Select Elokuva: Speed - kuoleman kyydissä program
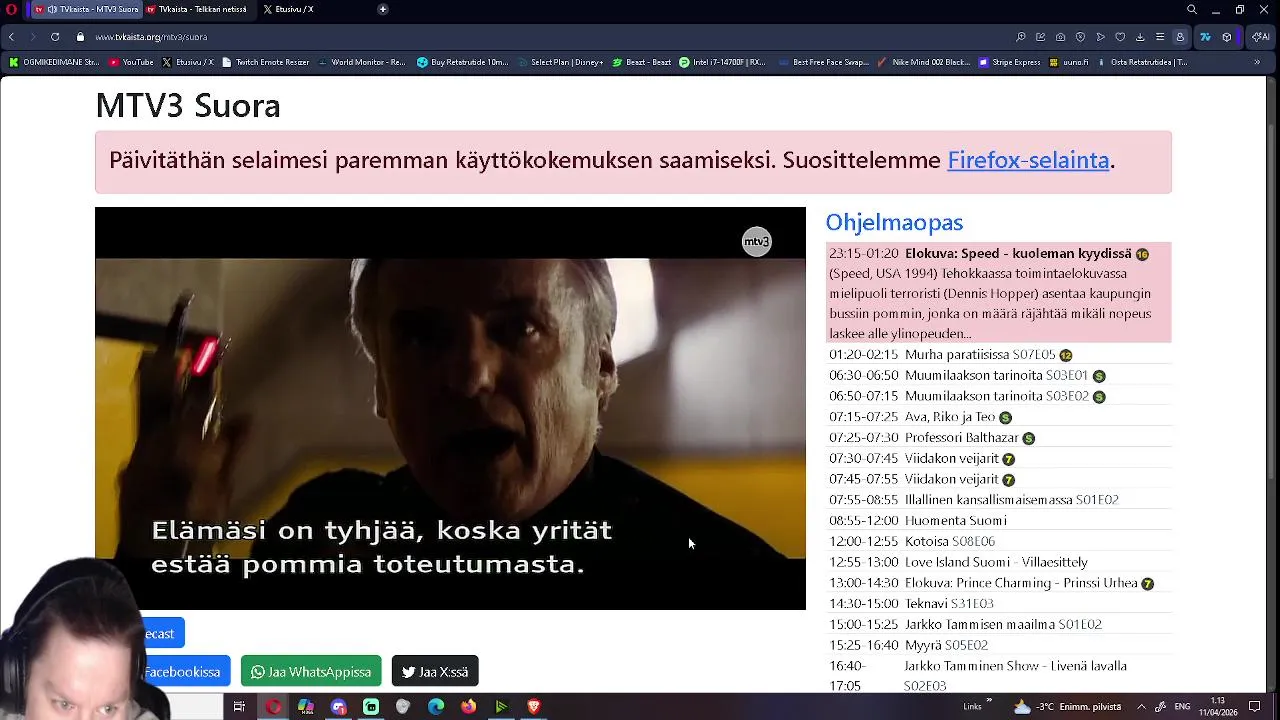This screenshot has width=1280, height=720. click(998, 293)
